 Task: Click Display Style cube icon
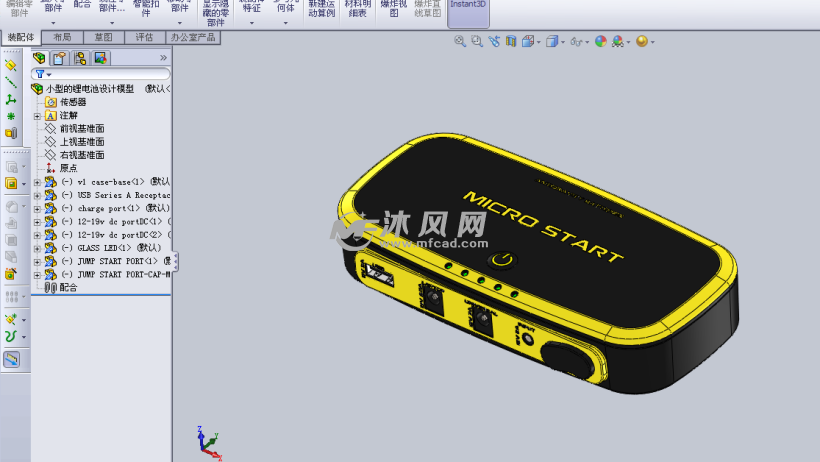(552, 41)
